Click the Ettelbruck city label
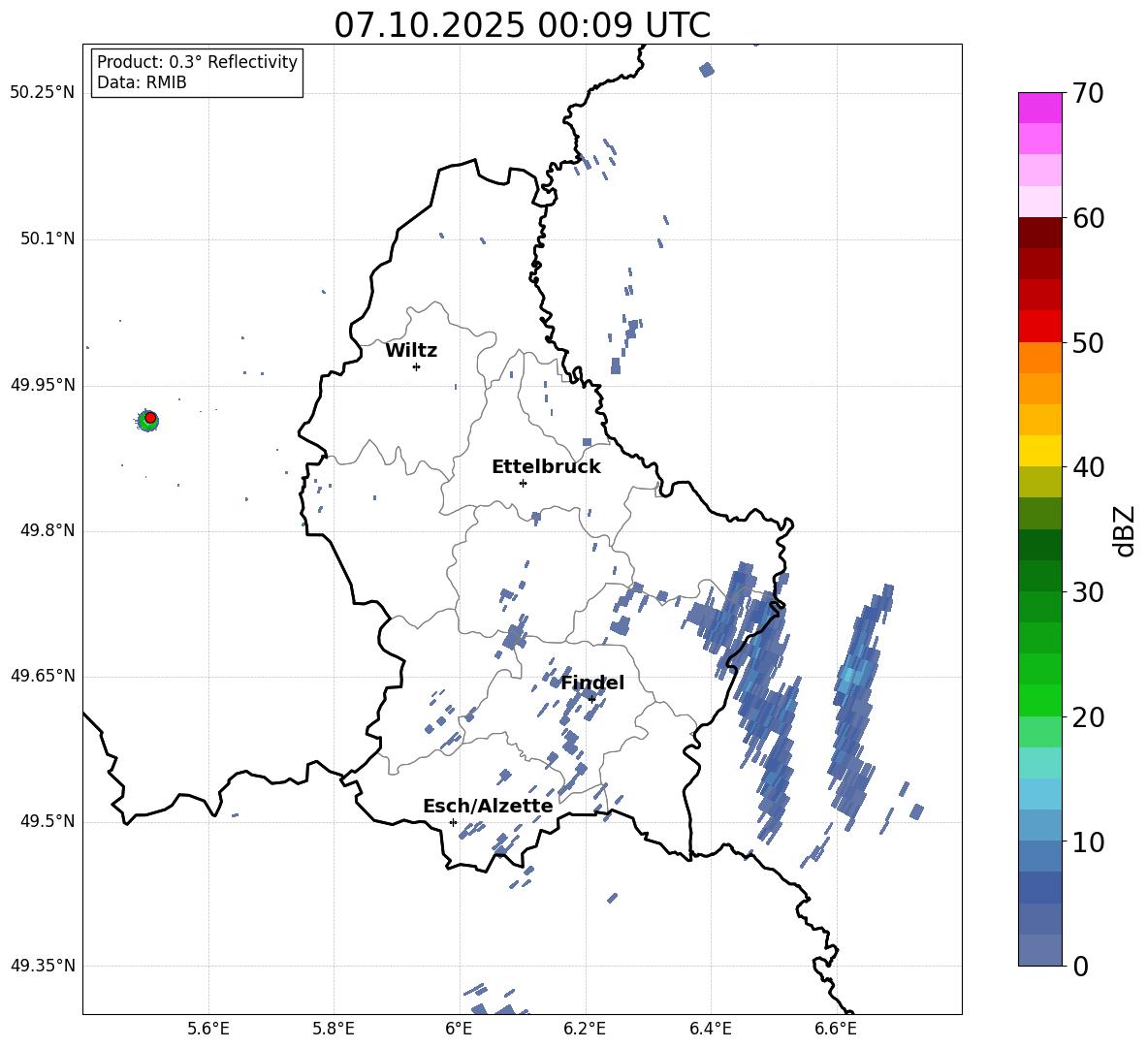The width and height of the screenshot is (1148, 1048). click(x=546, y=467)
